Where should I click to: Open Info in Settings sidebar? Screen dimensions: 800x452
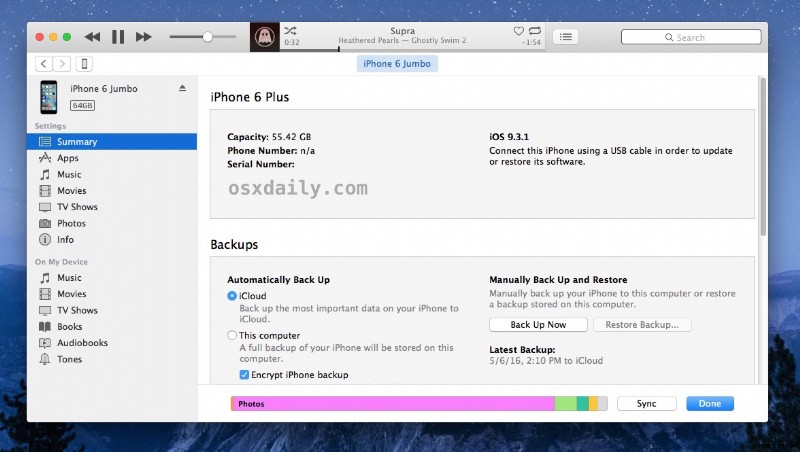tap(112, 239)
